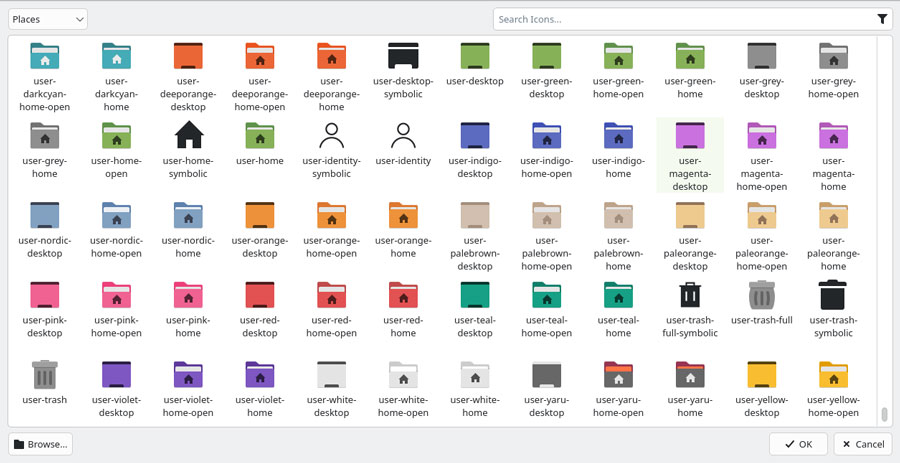Choose the user-grey-desktop icon

762,56
